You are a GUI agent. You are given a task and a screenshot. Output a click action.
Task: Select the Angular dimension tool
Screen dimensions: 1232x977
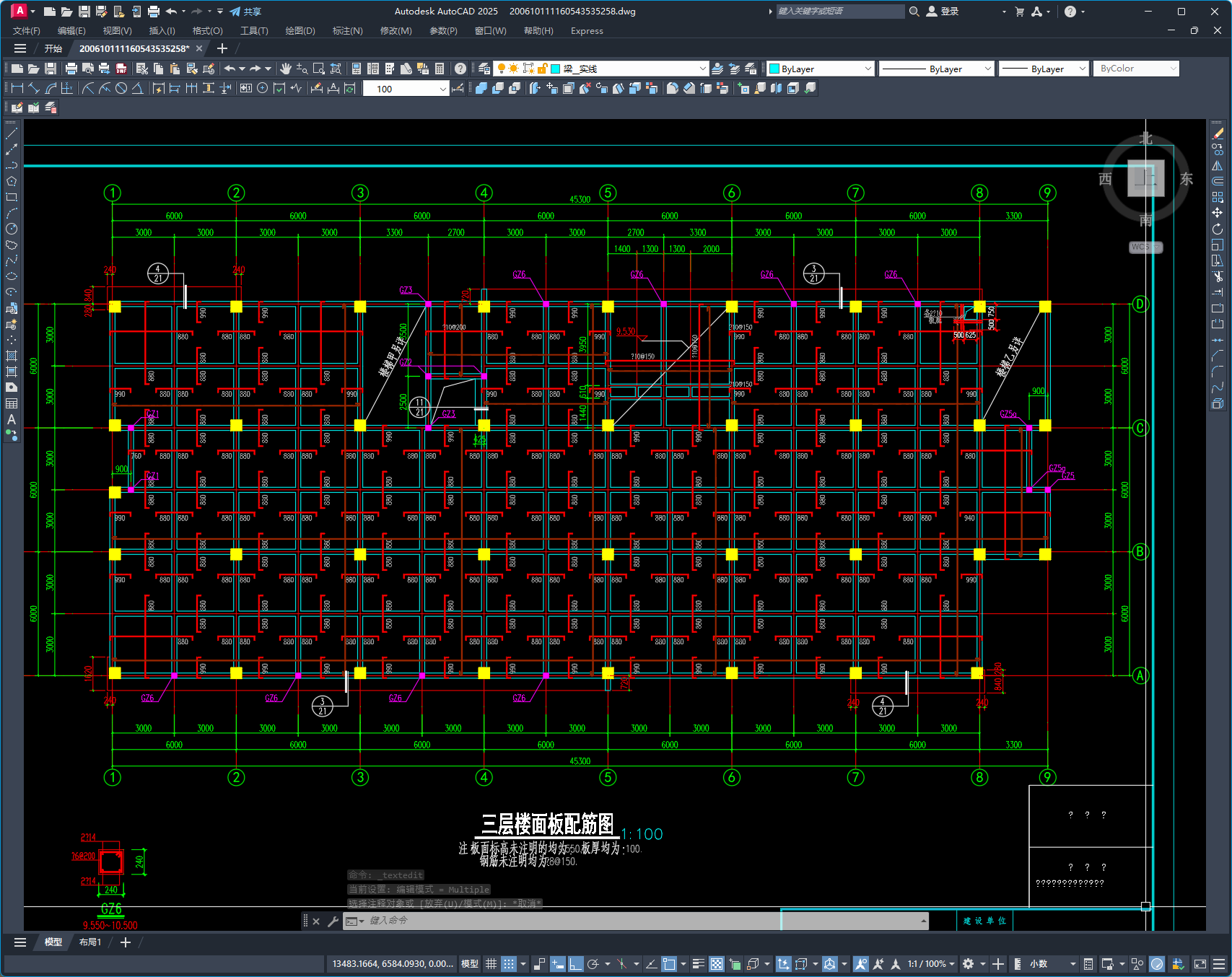click(137, 88)
